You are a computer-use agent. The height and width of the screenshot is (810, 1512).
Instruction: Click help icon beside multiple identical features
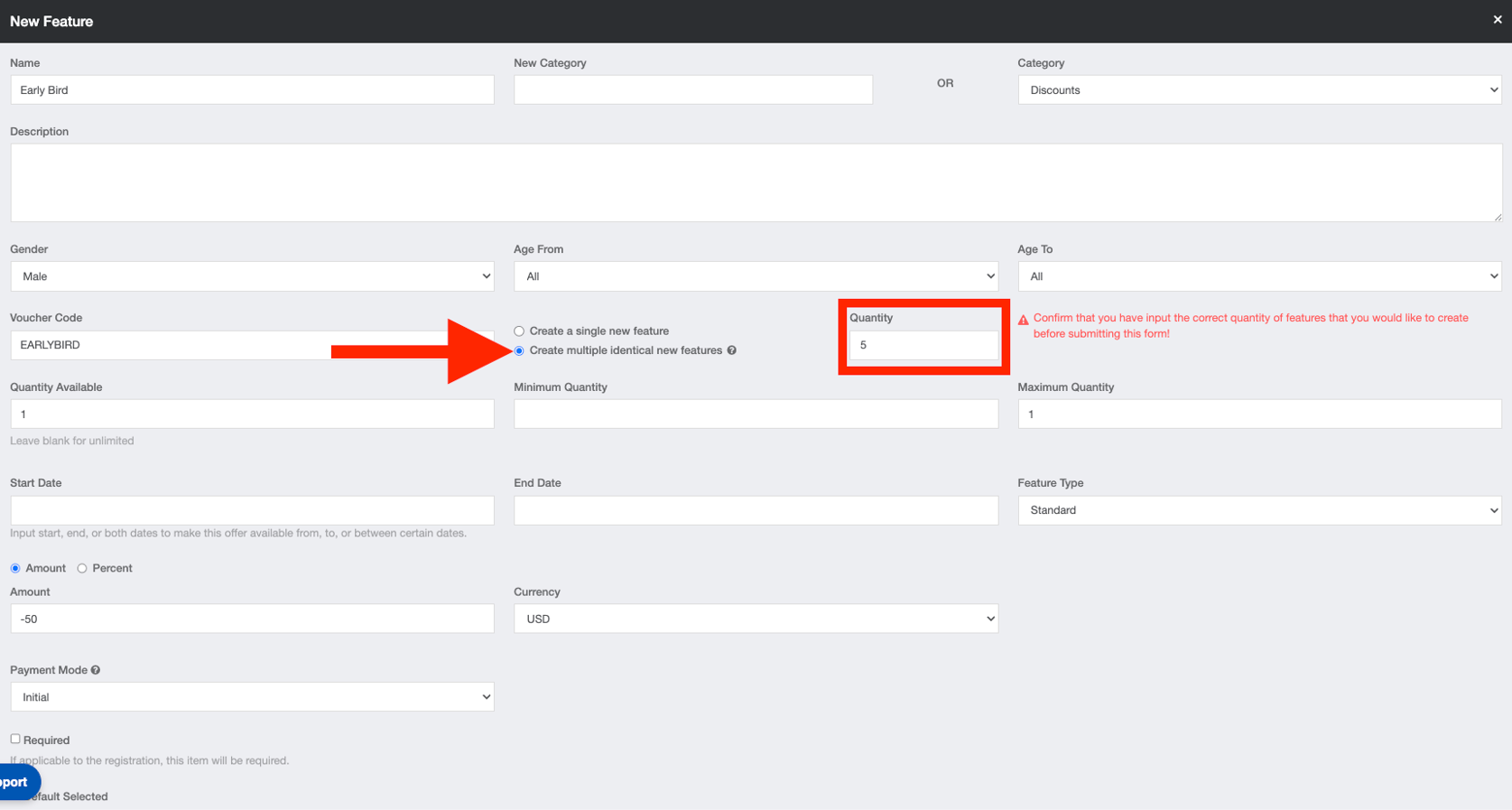click(731, 350)
